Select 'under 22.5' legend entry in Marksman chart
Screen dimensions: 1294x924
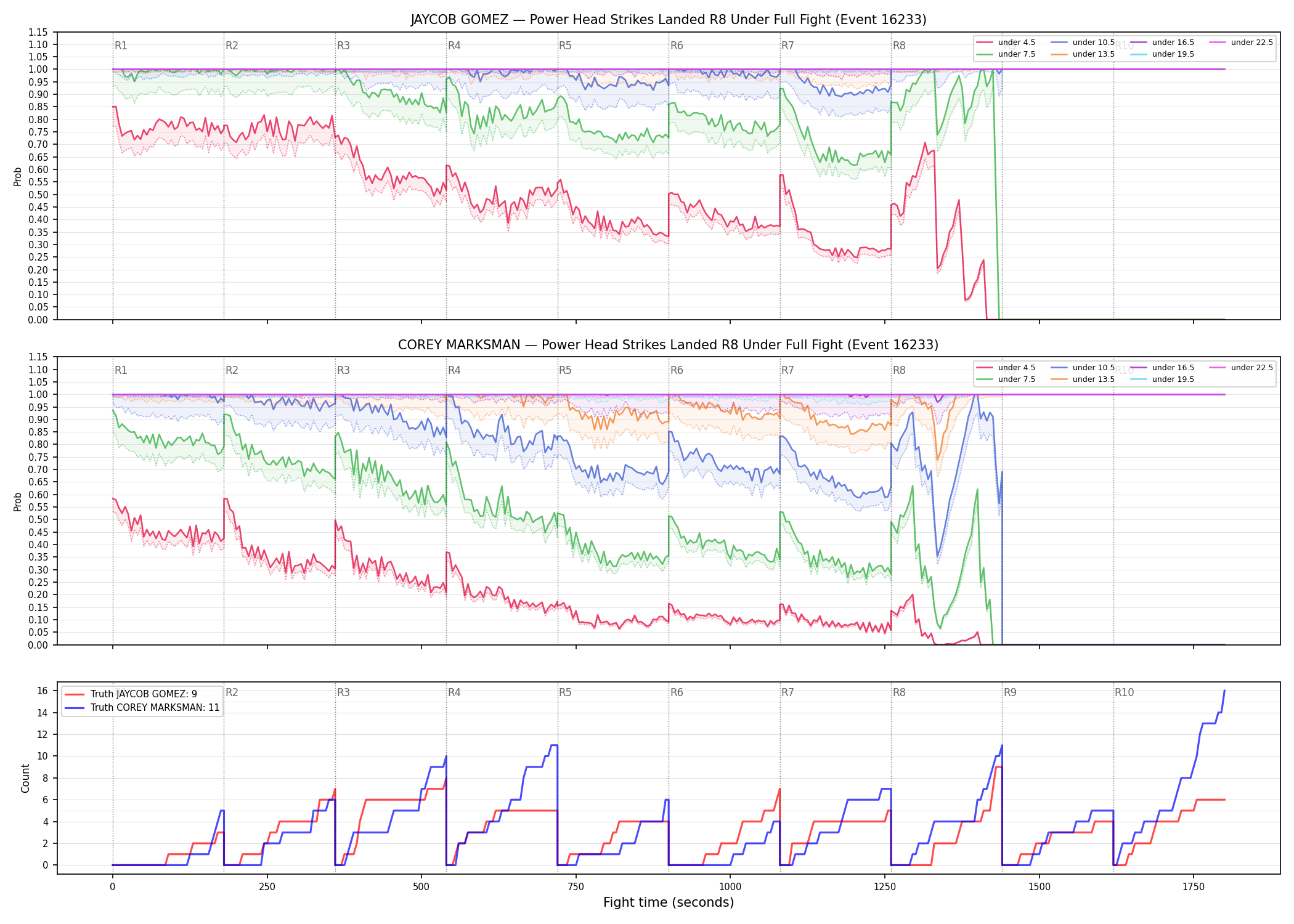click(x=1241, y=368)
